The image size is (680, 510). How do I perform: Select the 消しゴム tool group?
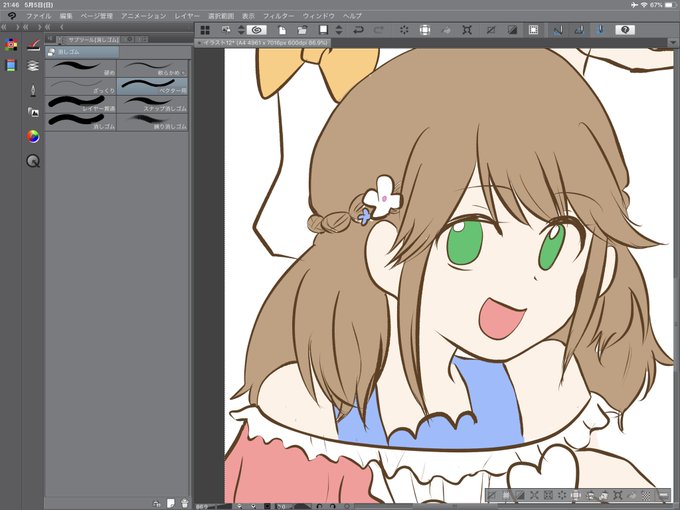coord(82,52)
